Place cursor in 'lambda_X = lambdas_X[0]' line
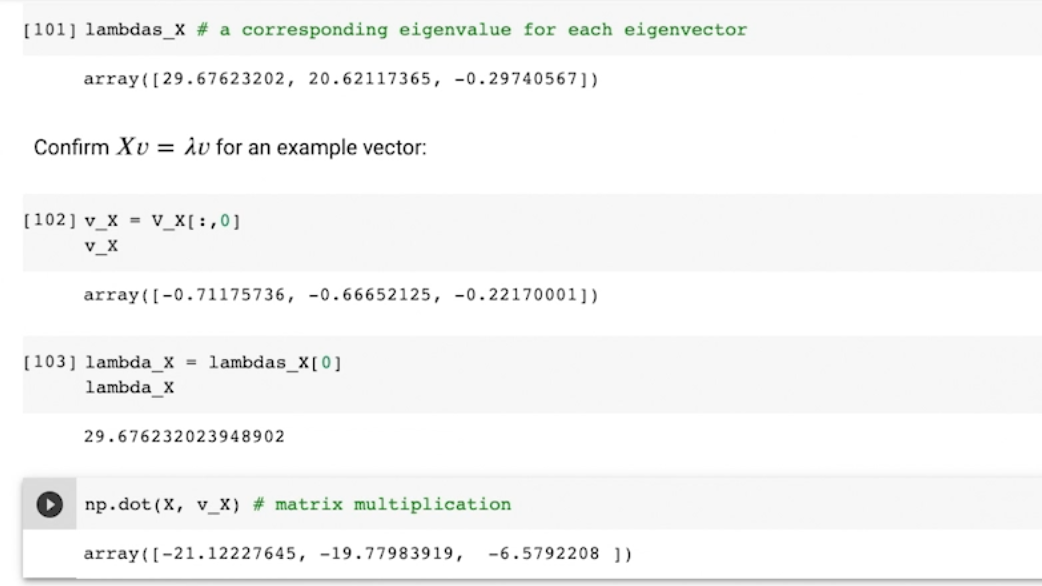The width and height of the screenshot is (1042, 586). [200, 363]
